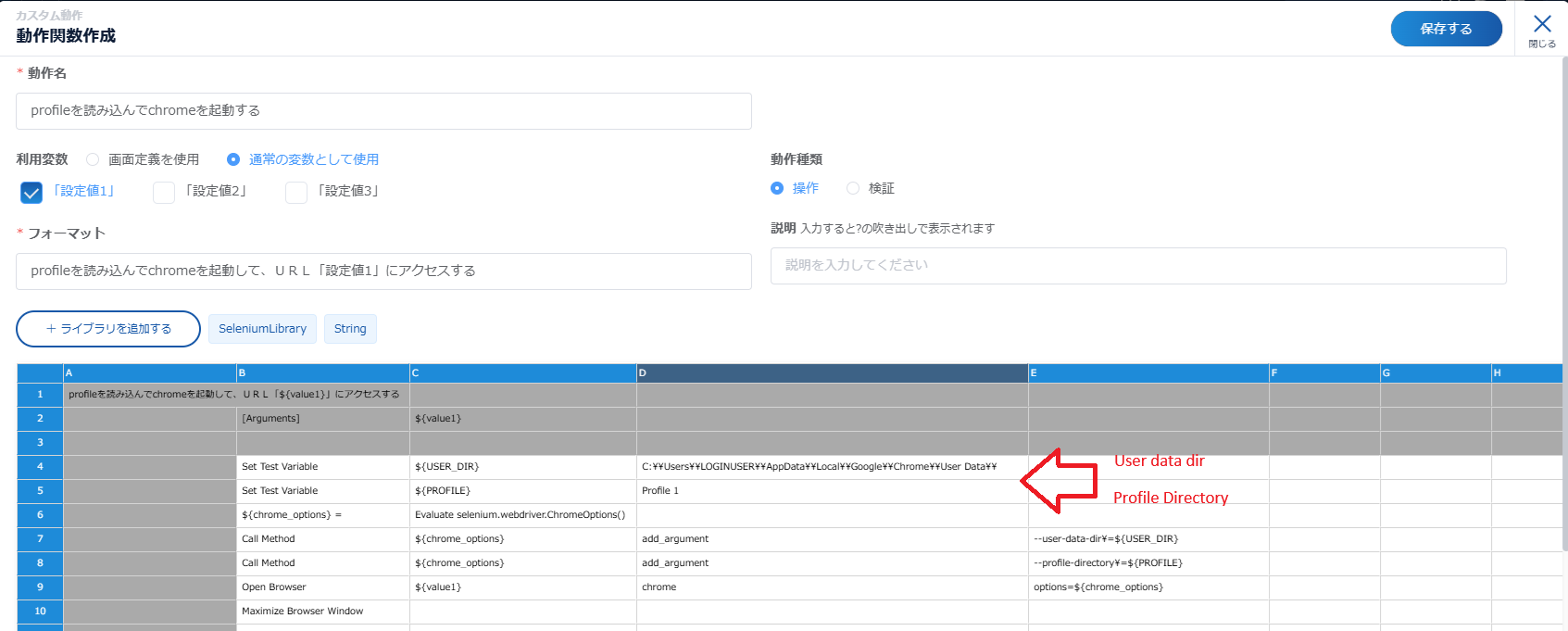Click the close X icon

pyautogui.click(x=1542, y=24)
